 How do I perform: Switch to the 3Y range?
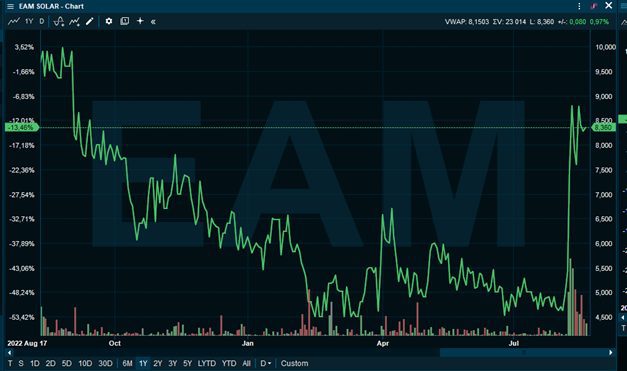(x=172, y=363)
